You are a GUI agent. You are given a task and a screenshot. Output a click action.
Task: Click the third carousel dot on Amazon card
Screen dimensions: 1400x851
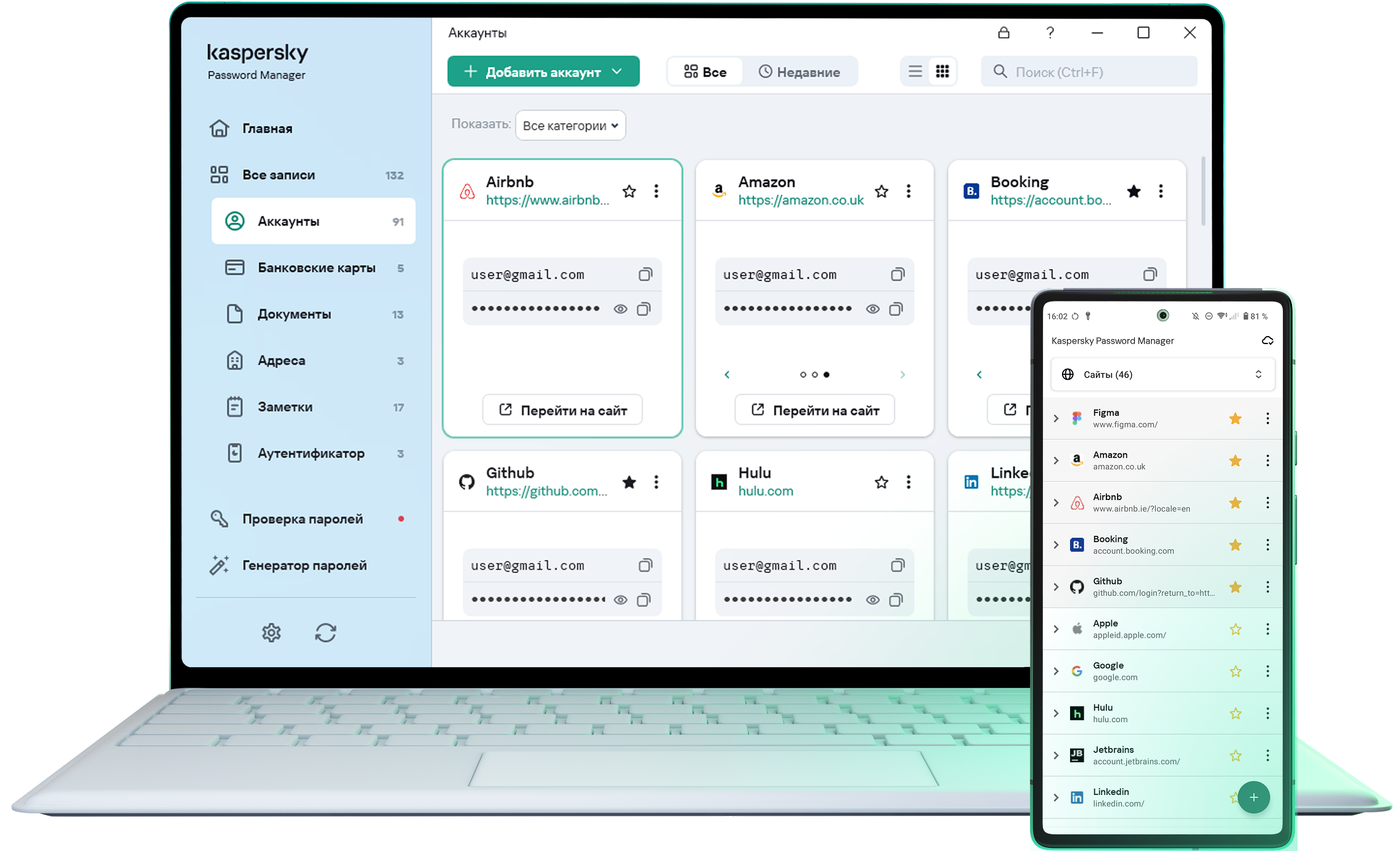pos(826,374)
